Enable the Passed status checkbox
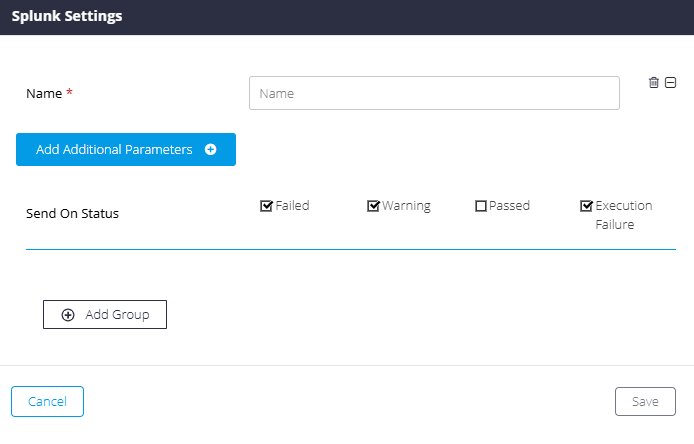Image resolution: width=694 pixels, height=444 pixels. 481,206
